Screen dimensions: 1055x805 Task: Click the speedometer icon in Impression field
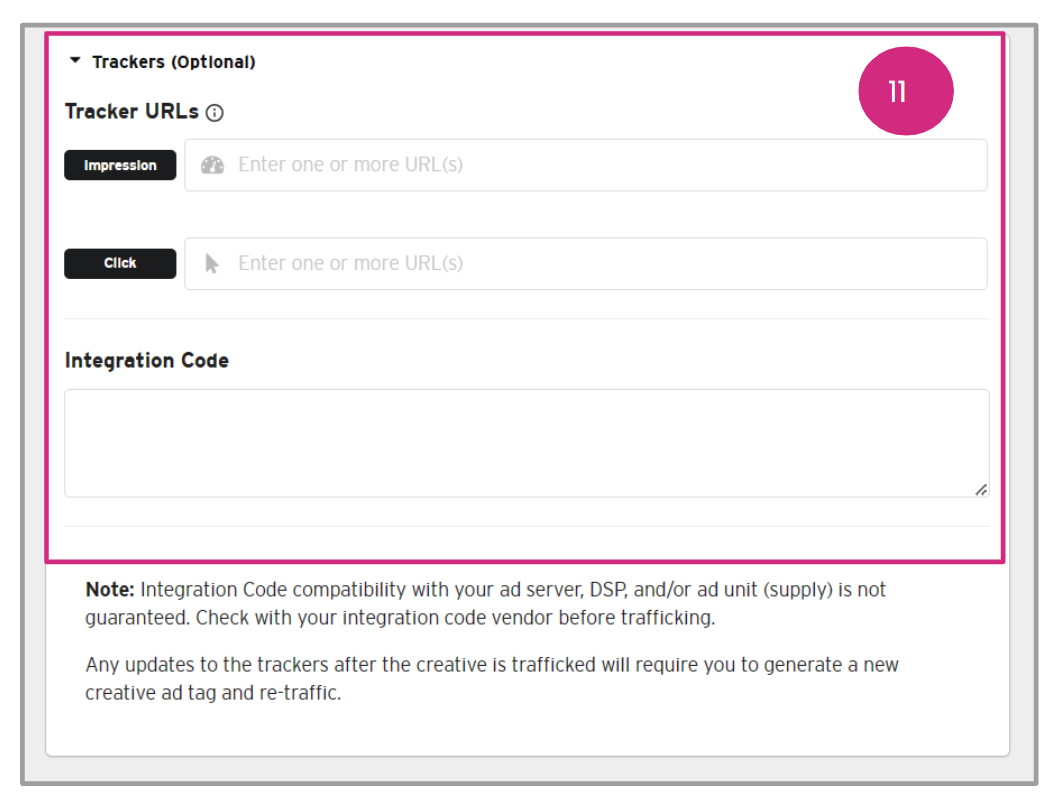tap(212, 165)
